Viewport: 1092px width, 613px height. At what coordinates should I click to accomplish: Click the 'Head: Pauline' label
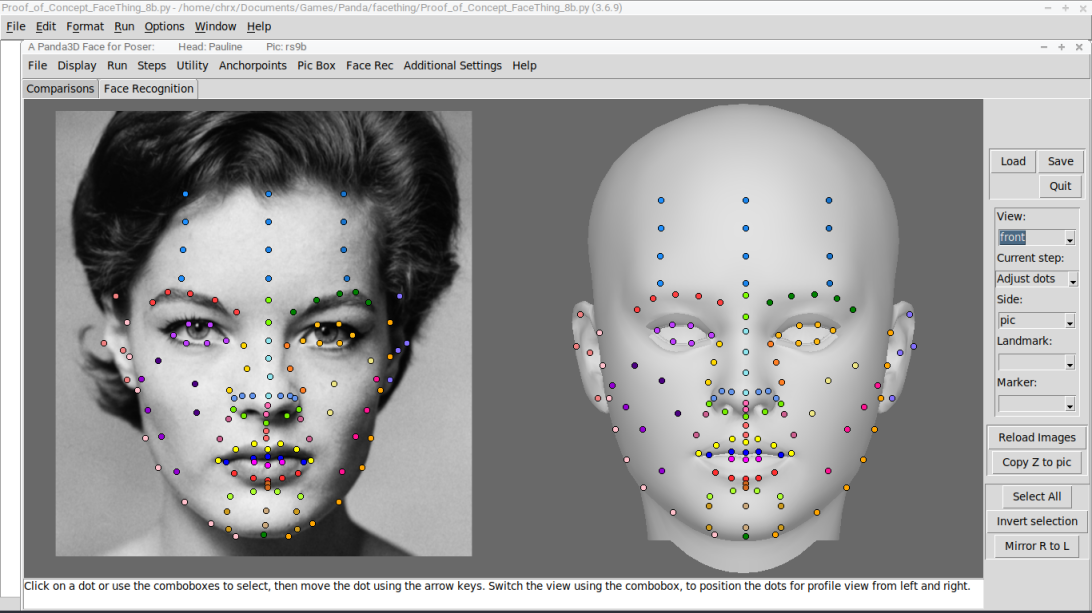[210, 47]
